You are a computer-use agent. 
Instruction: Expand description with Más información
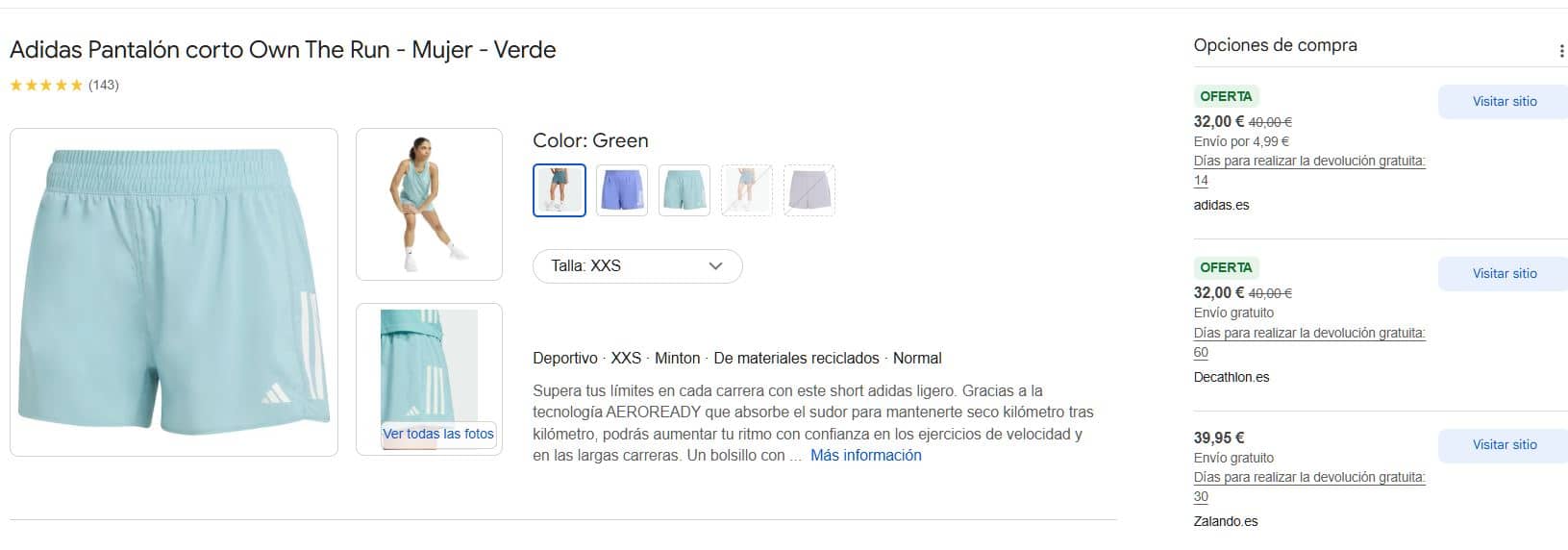(x=865, y=456)
